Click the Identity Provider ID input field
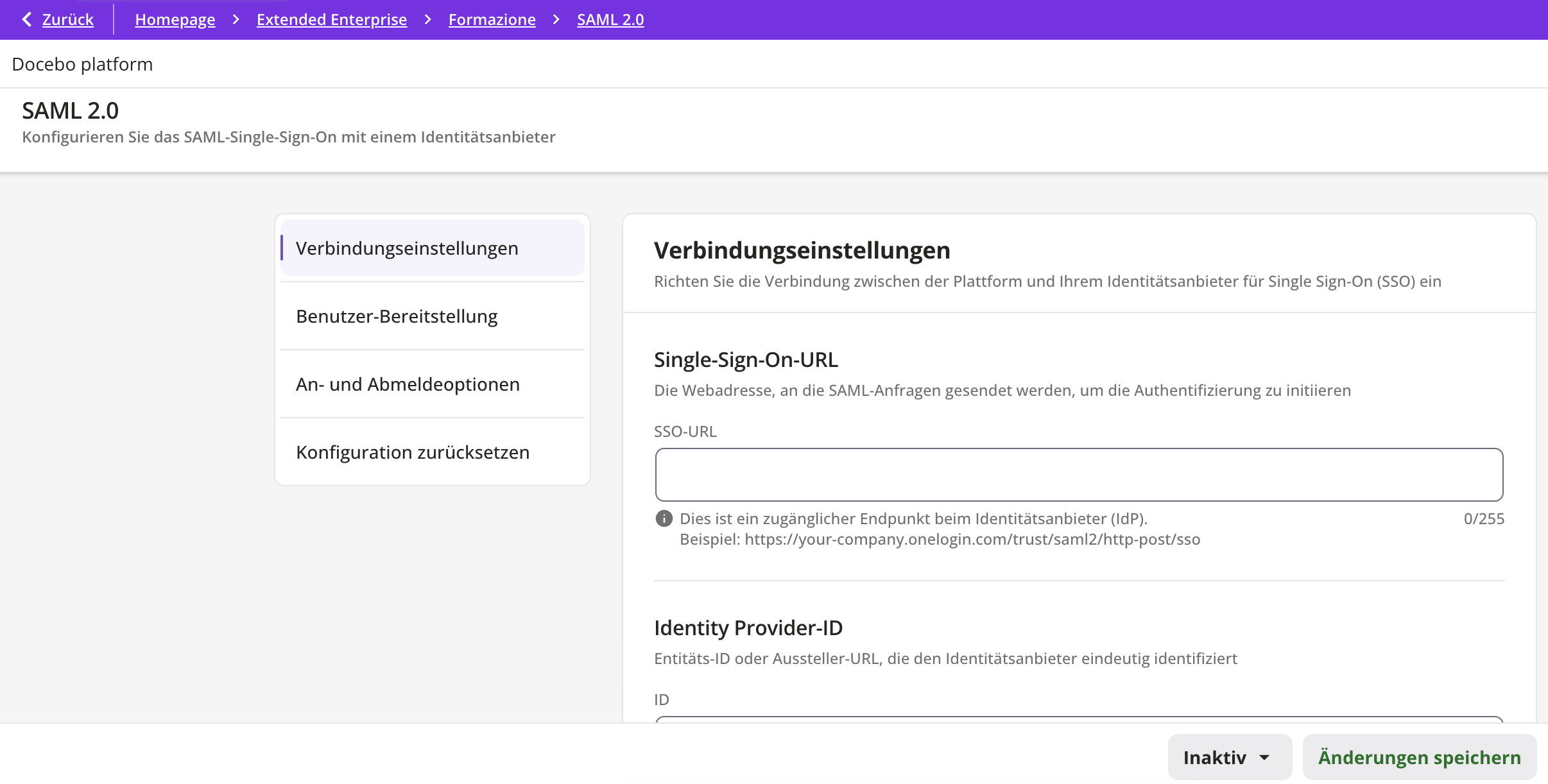1548x784 pixels. (1078, 719)
